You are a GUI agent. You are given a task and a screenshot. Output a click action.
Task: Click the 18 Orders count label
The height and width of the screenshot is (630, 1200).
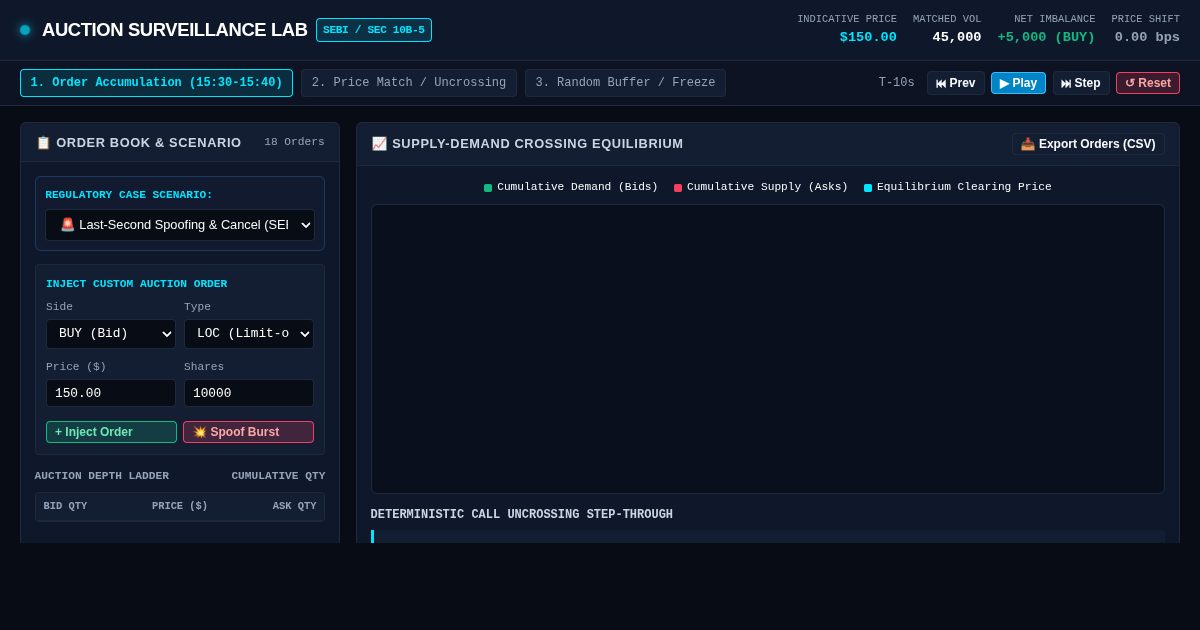click(294, 142)
